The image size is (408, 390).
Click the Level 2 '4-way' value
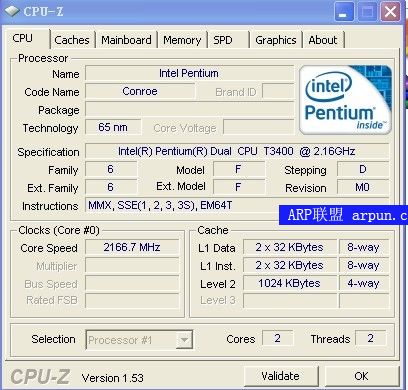[364, 283]
